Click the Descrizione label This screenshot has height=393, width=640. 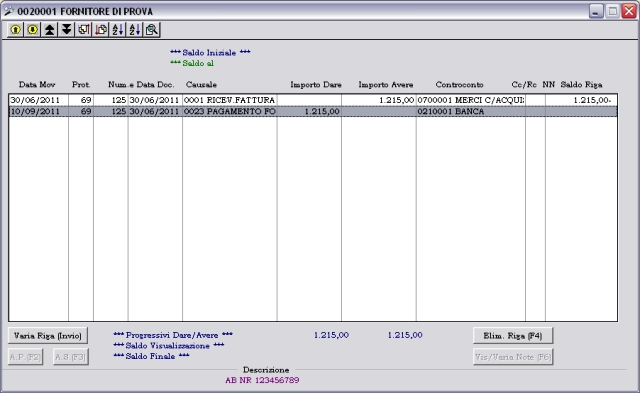point(266,370)
